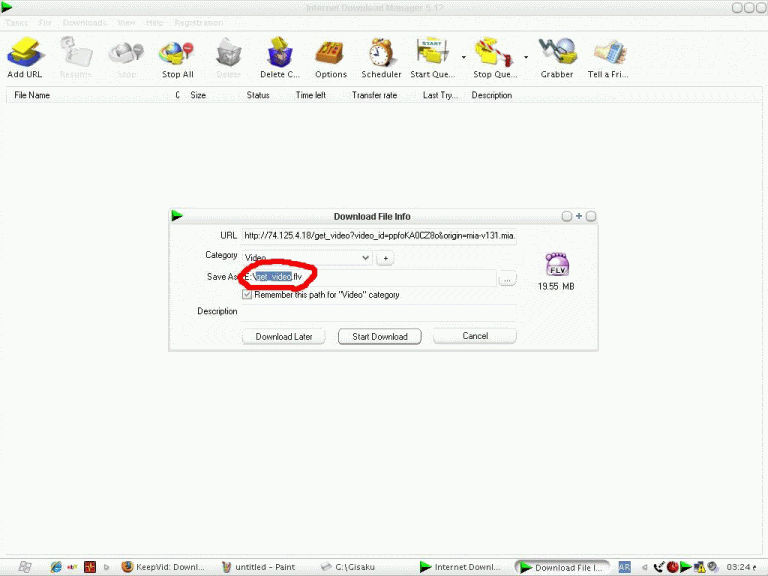768x576 pixels.
Task: Expand the Category dropdown
Action: [x=364, y=258]
